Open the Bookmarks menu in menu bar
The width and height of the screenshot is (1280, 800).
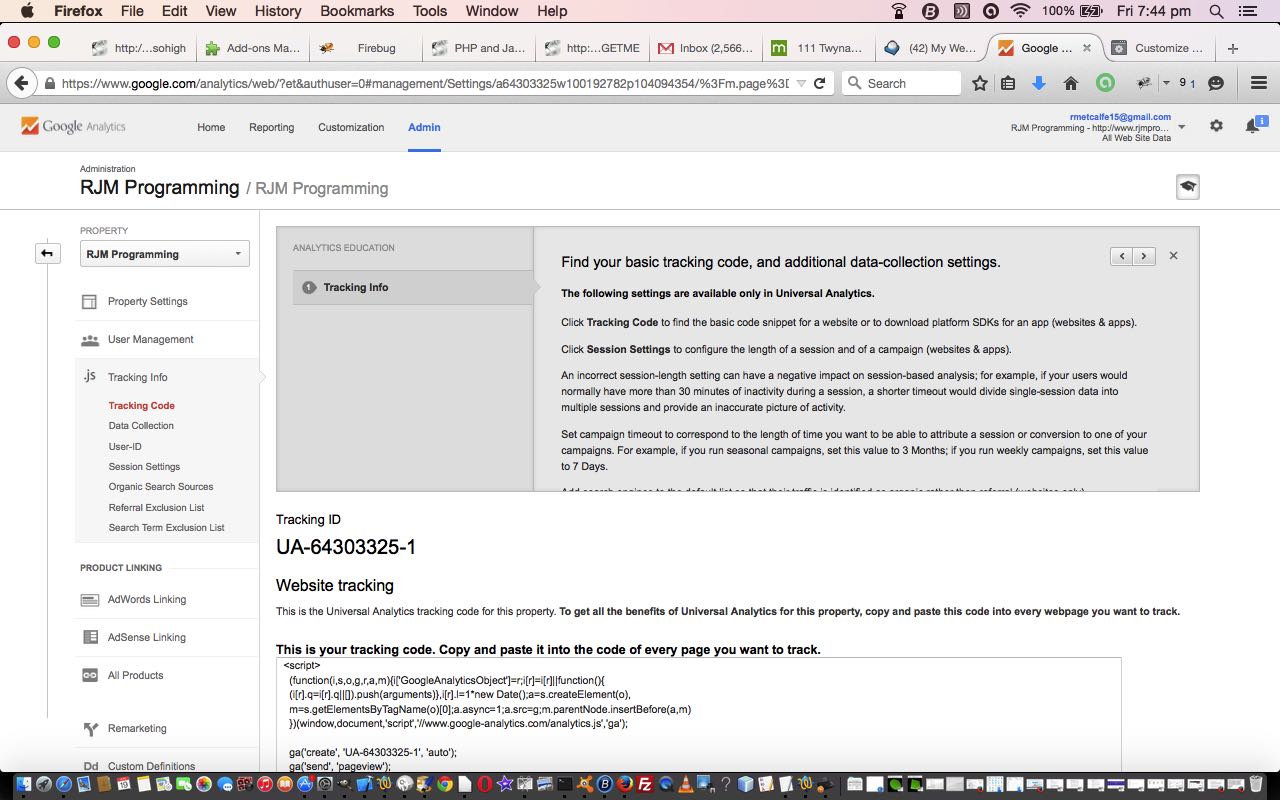(359, 11)
